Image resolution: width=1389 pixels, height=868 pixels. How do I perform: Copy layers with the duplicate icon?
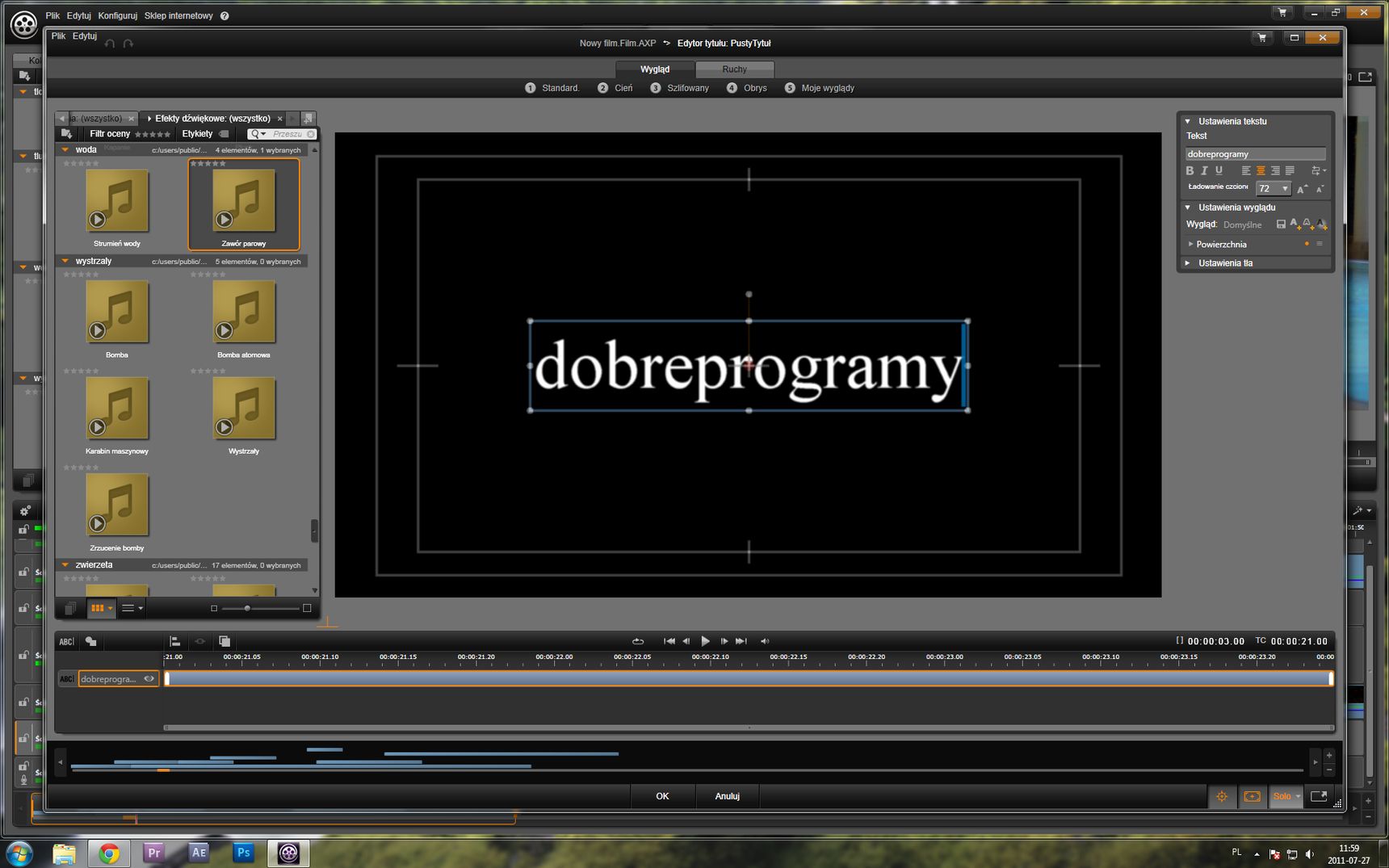[x=225, y=642]
